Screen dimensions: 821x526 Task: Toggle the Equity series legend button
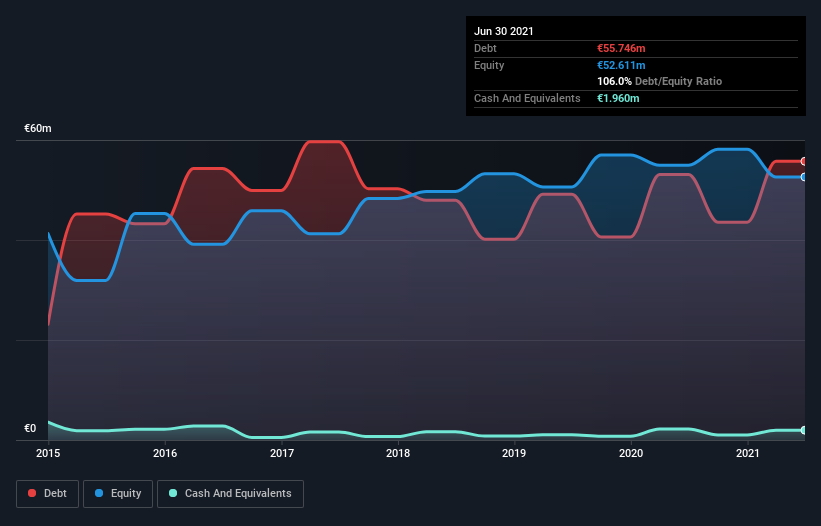point(118,494)
